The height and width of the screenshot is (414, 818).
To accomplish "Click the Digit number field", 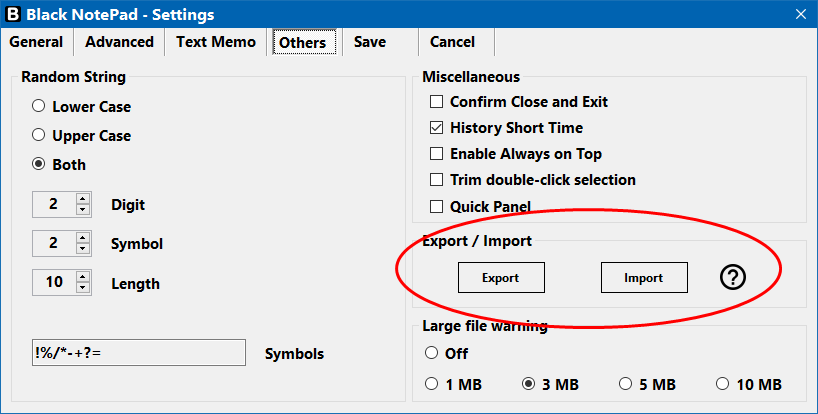I will (x=54, y=204).
